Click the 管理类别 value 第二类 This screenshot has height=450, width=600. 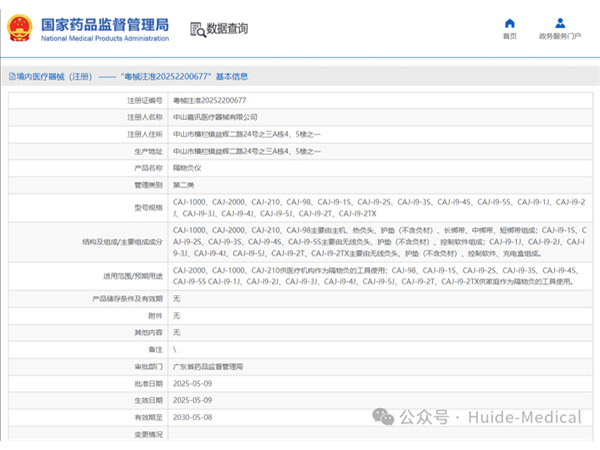point(184,184)
